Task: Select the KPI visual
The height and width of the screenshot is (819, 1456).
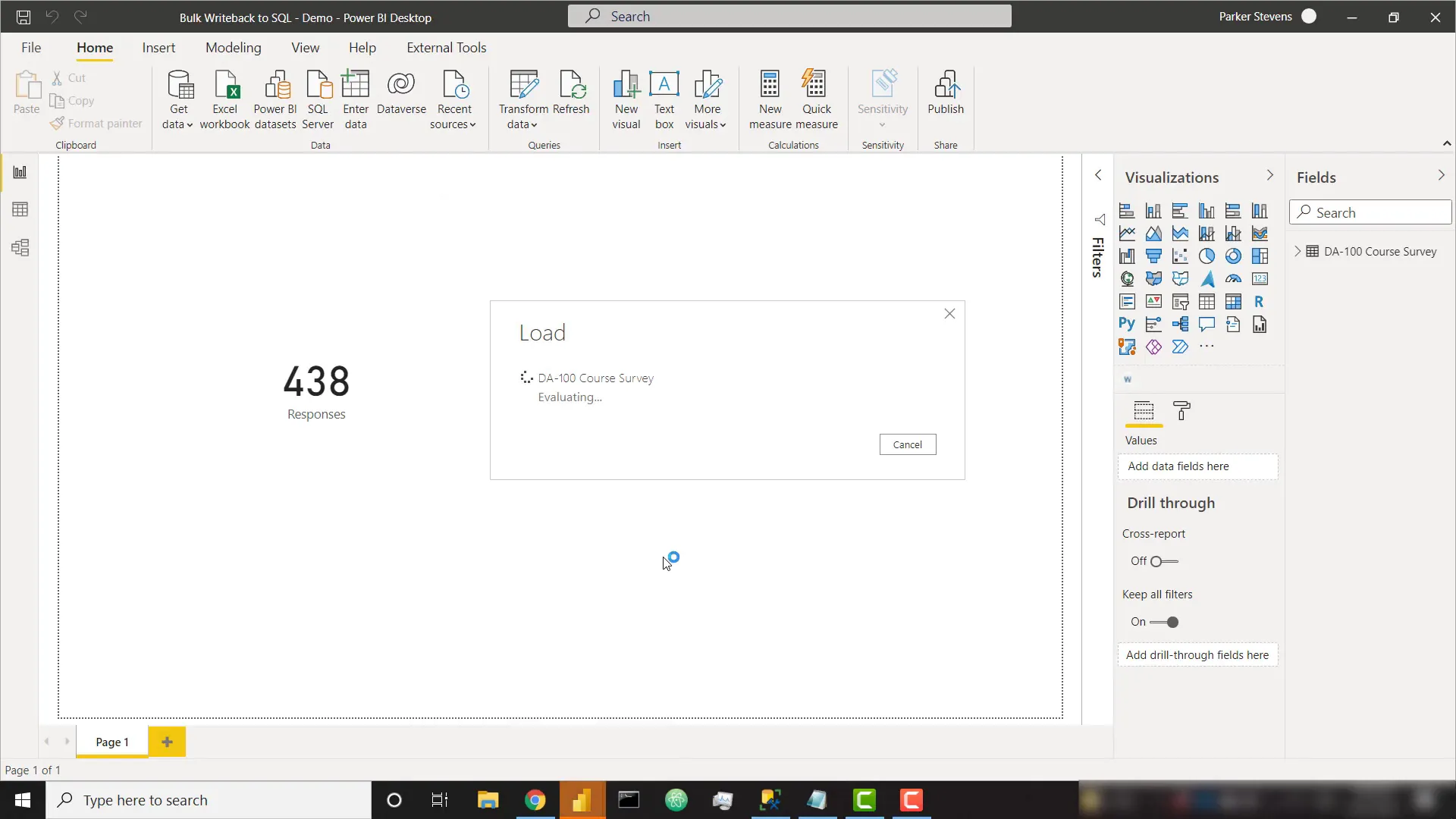Action: coord(1153,302)
